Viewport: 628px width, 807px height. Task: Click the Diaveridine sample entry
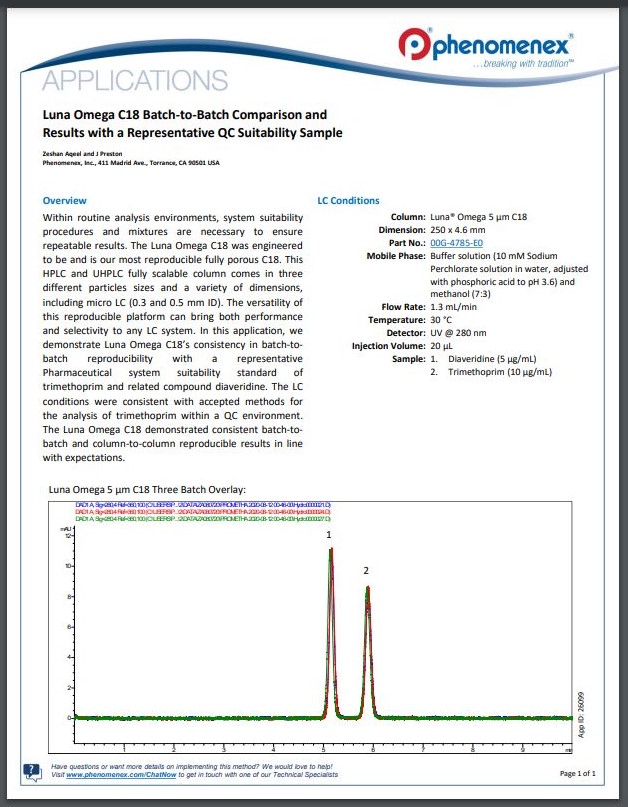[488, 358]
